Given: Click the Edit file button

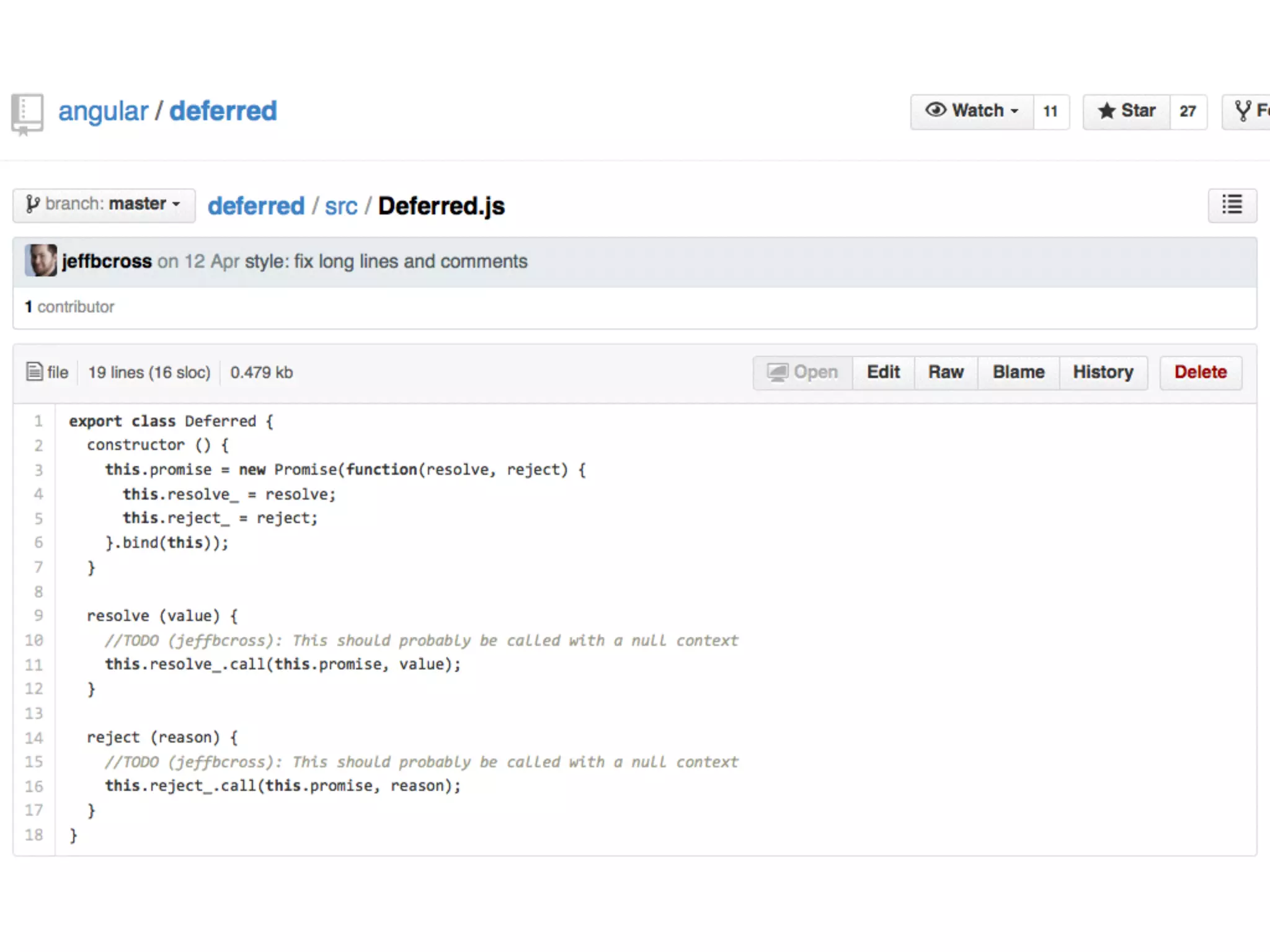Looking at the screenshot, I should pyautogui.click(x=883, y=372).
